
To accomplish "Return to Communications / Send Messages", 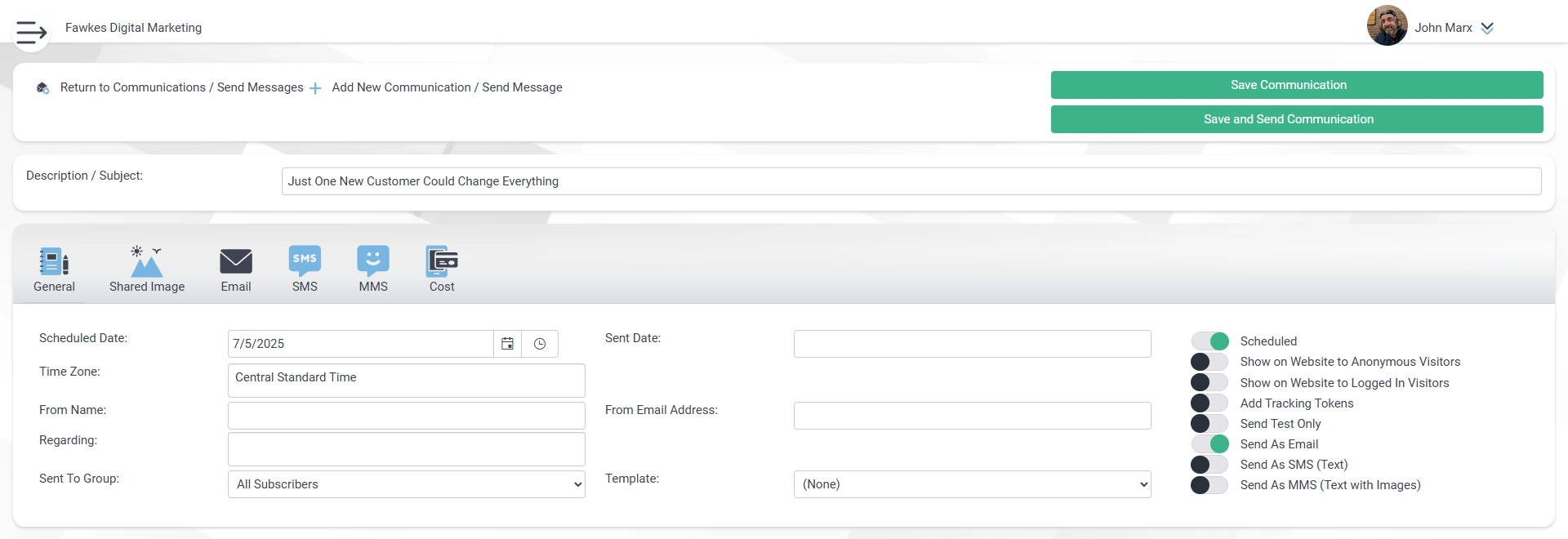I will coord(180,87).
